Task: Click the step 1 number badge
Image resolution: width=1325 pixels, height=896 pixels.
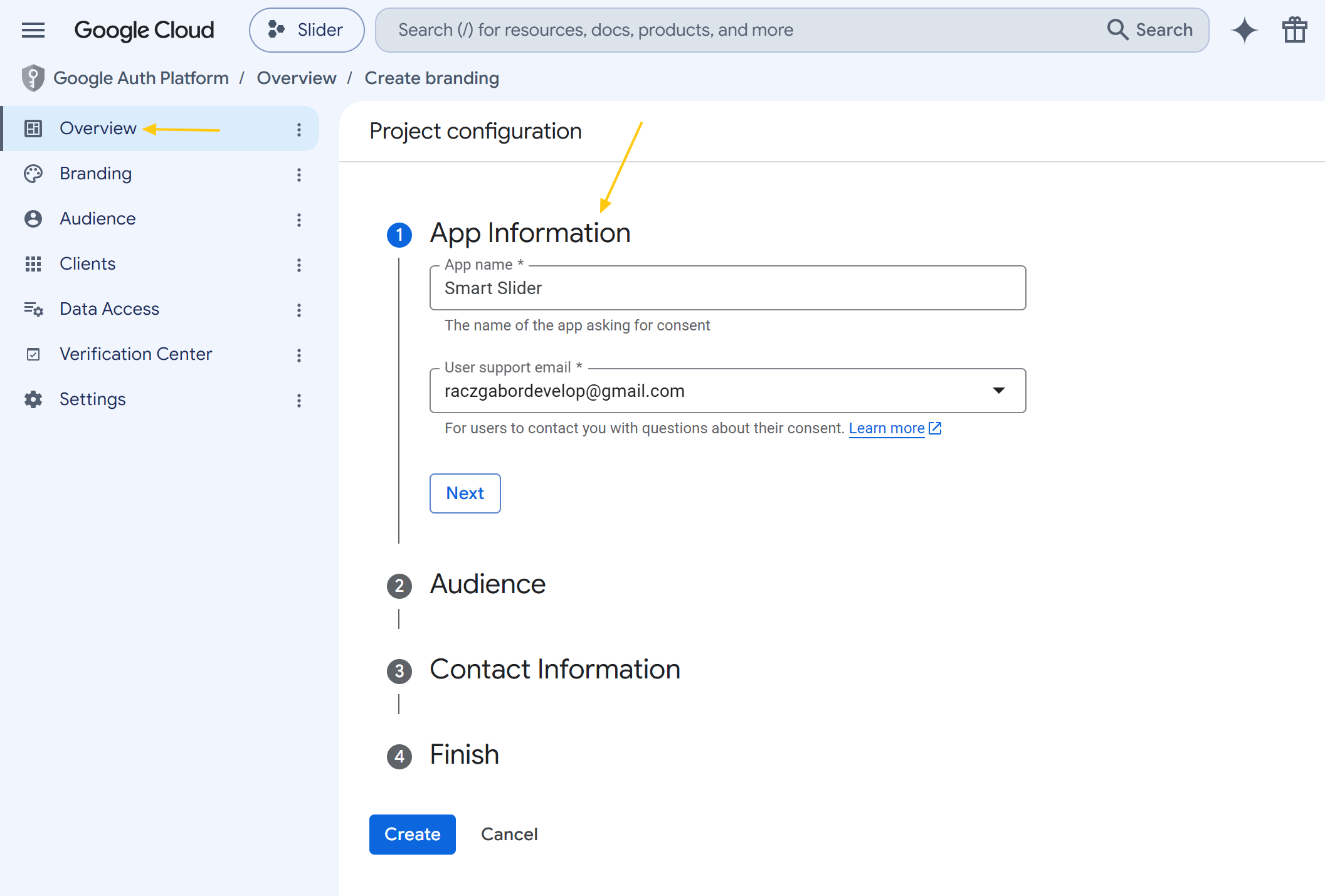Action: coord(399,235)
